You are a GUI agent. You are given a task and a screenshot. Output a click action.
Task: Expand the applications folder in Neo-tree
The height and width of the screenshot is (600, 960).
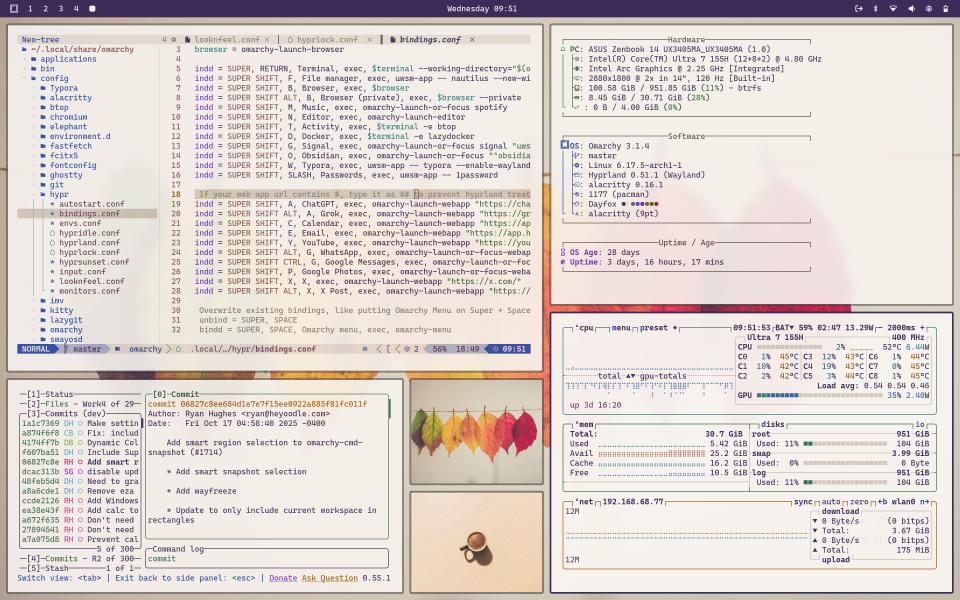coord(67,59)
